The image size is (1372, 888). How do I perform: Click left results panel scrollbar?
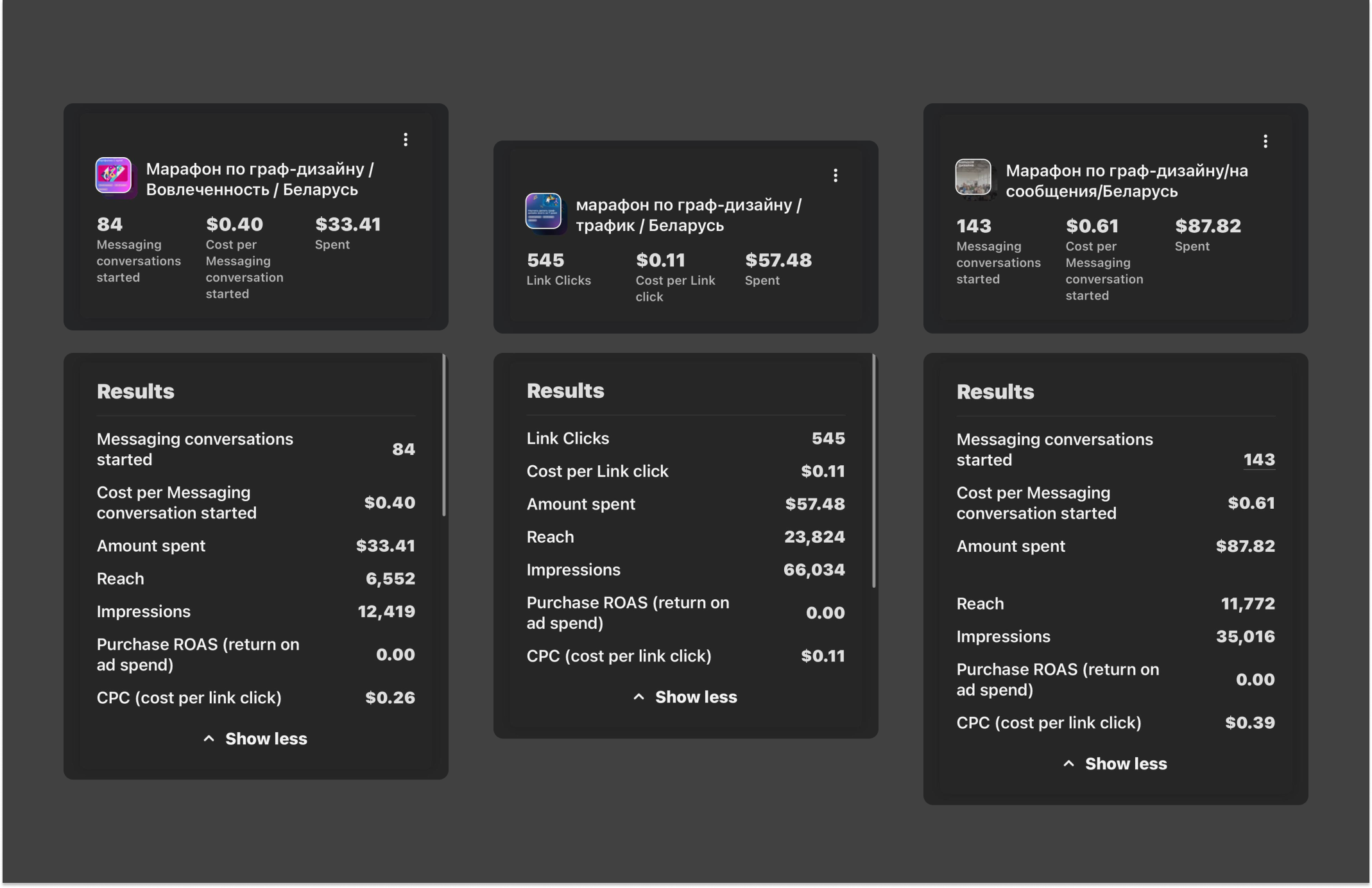pyautogui.click(x=444, y=436)
